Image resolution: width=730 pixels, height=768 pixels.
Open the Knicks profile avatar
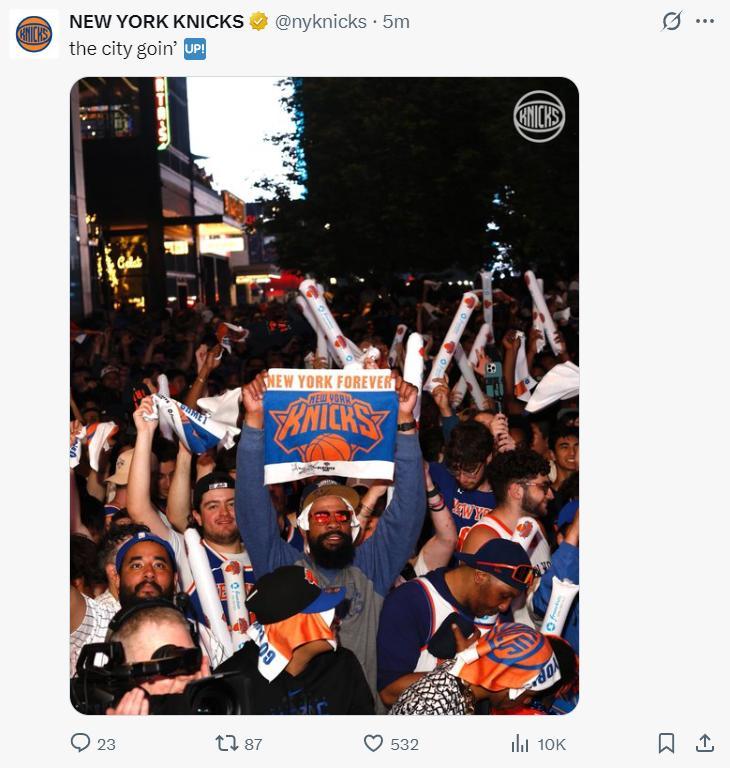coord(34,34)
